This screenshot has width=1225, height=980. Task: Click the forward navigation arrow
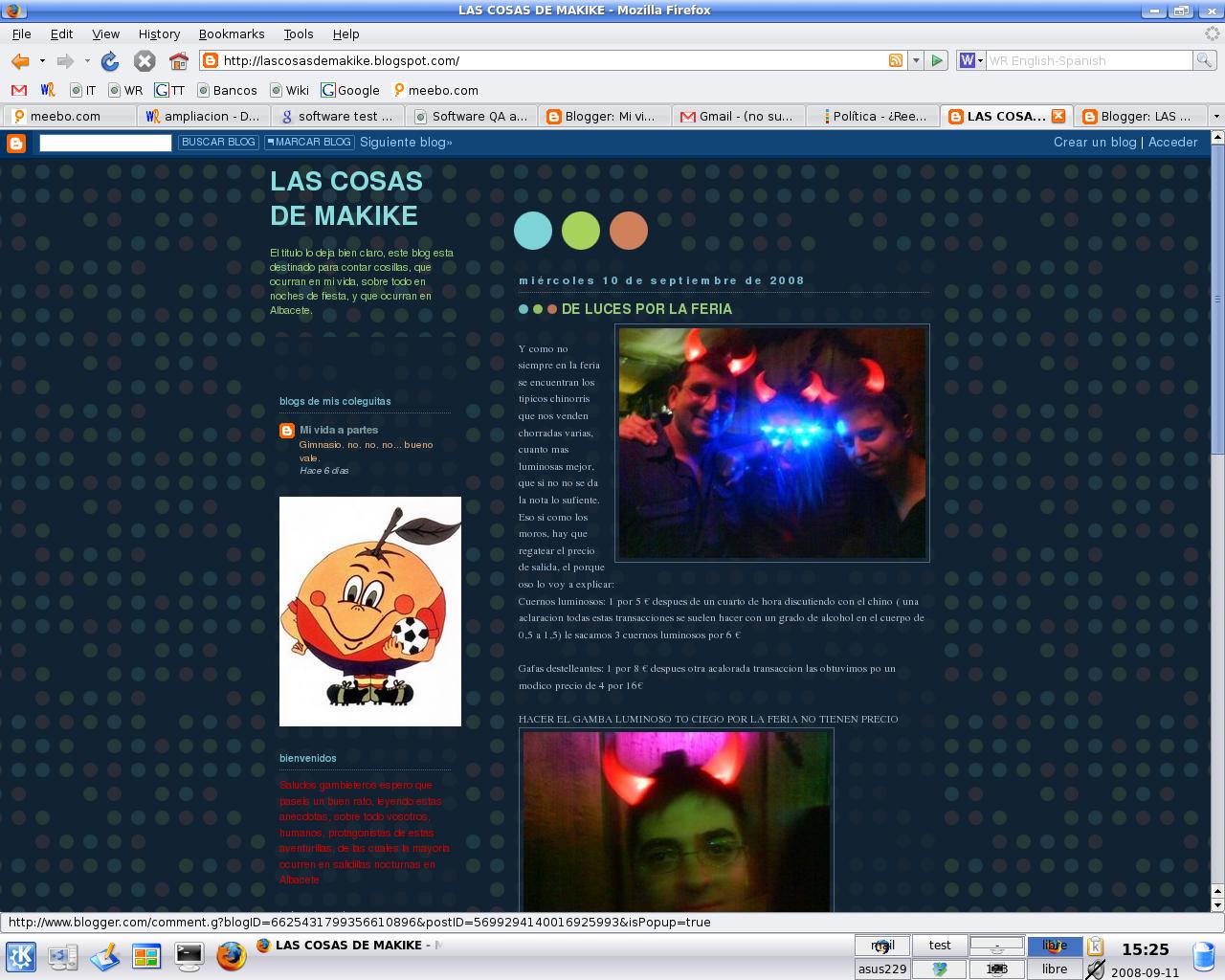click(x=65, y=61)
